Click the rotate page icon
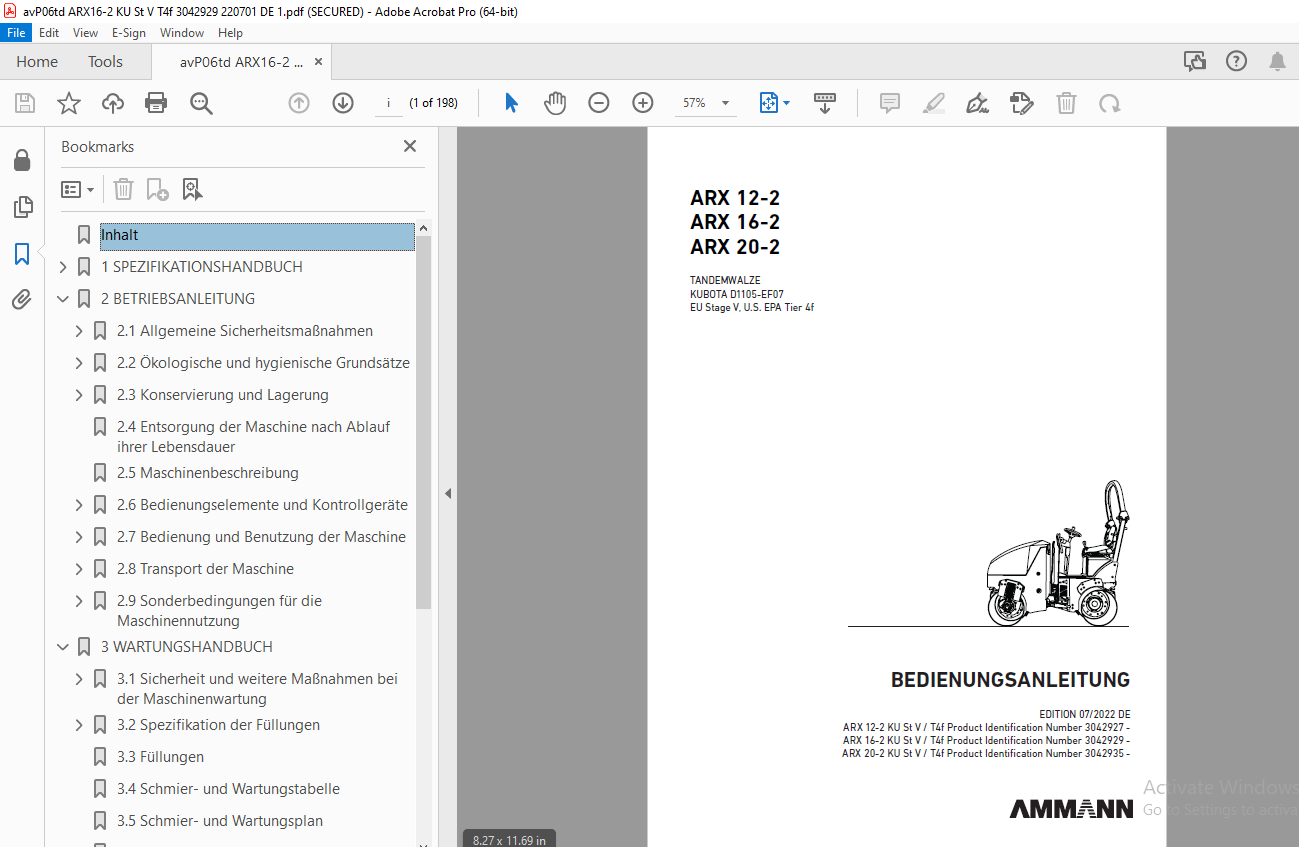The image size is (1299, 847). pyautogui.click(x=1109, y=103)
